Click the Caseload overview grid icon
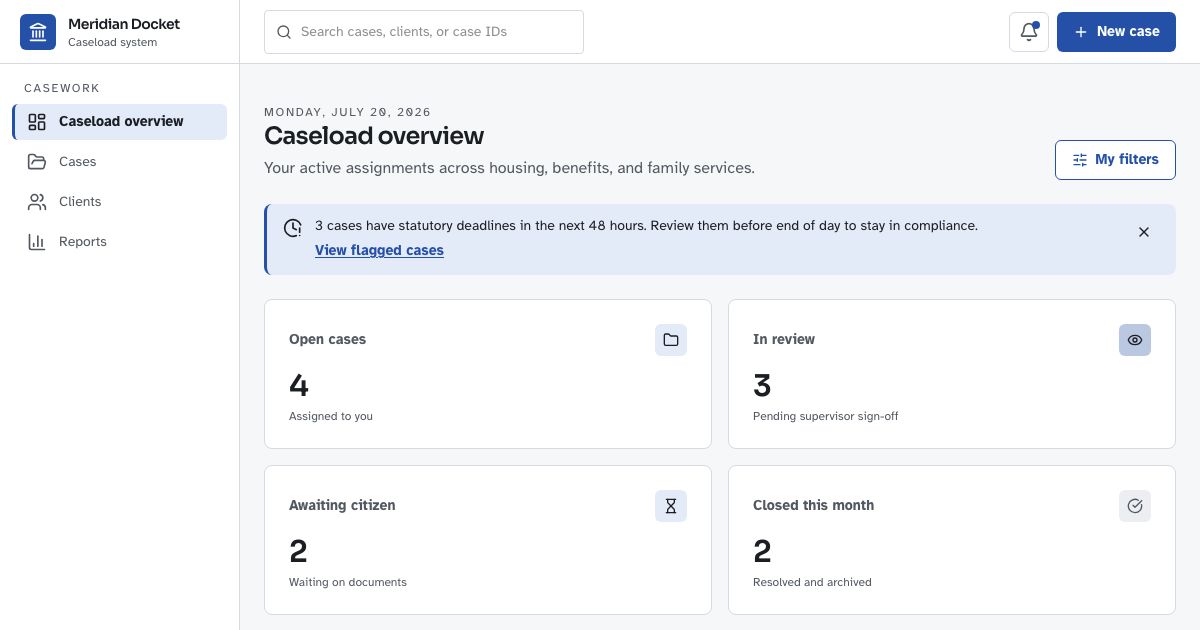 pos(37,122)
